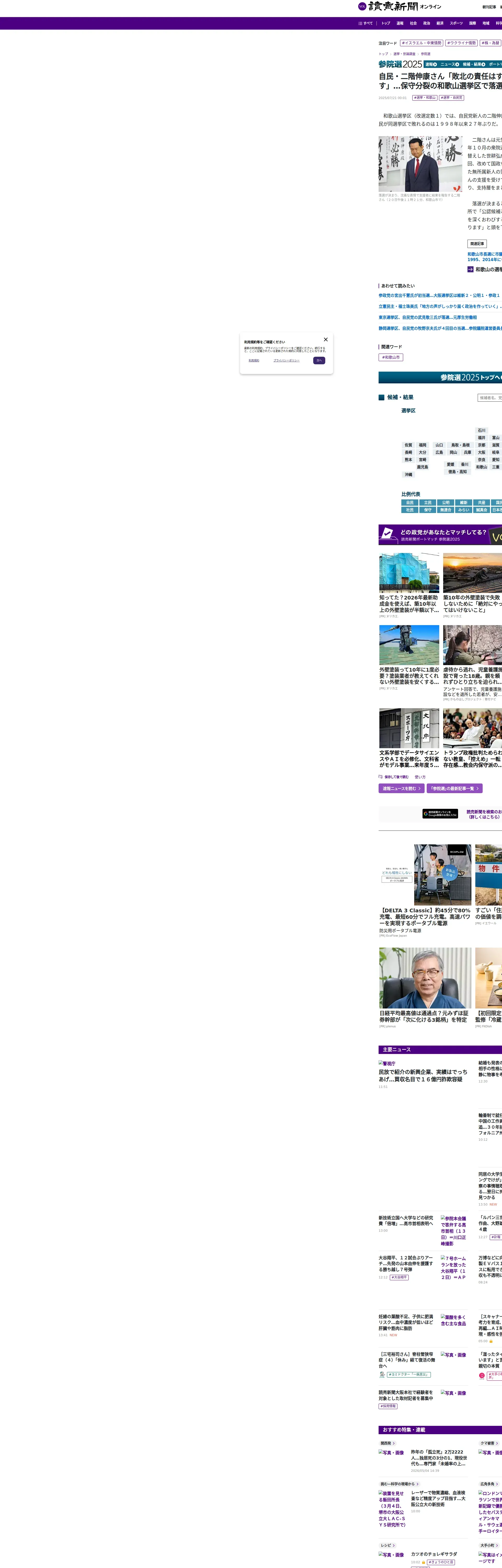Open the 選挙・世論調査 breadcrumb
The height and width of the screenshot is (1568, 502).
404,54
